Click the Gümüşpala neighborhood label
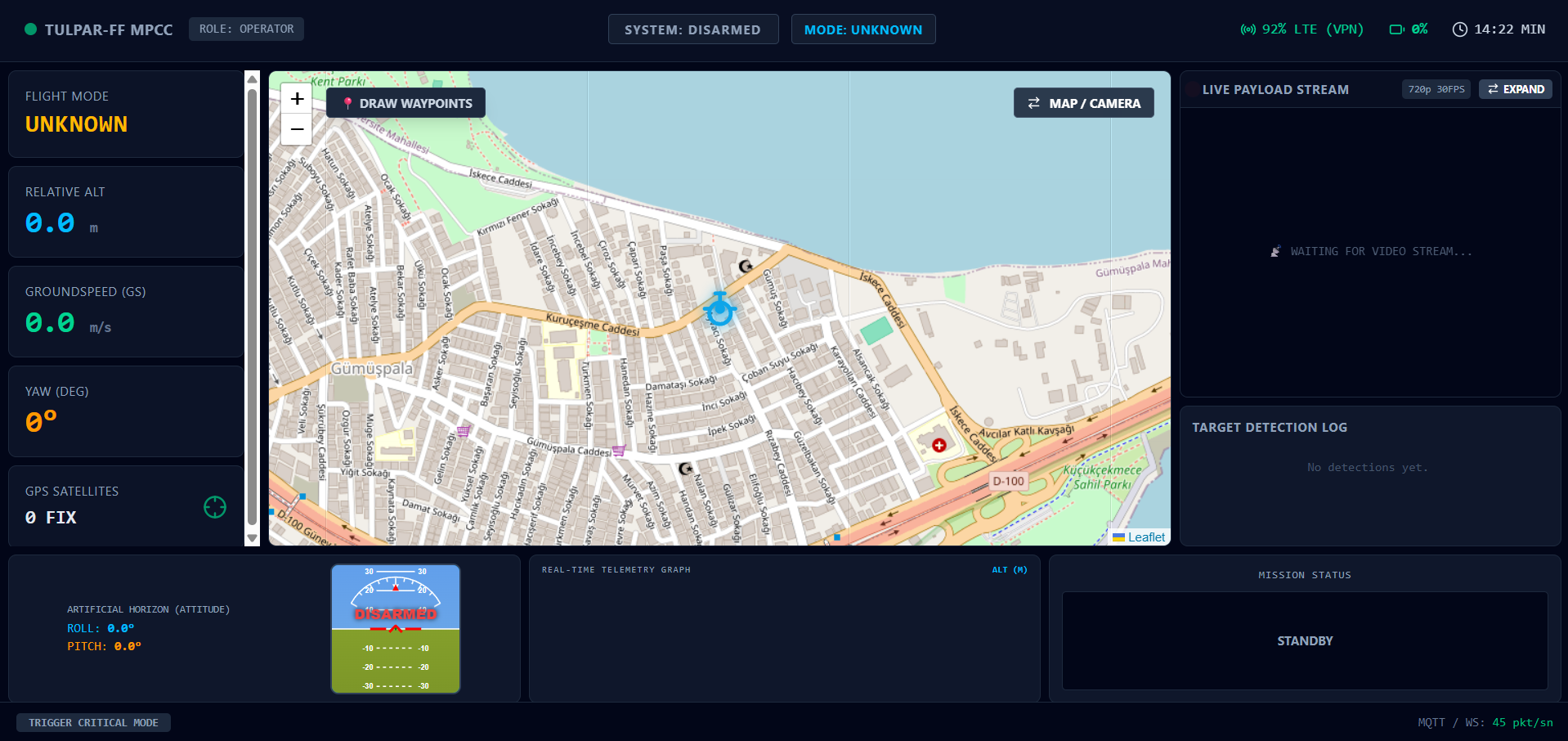 tap(372, 369)
